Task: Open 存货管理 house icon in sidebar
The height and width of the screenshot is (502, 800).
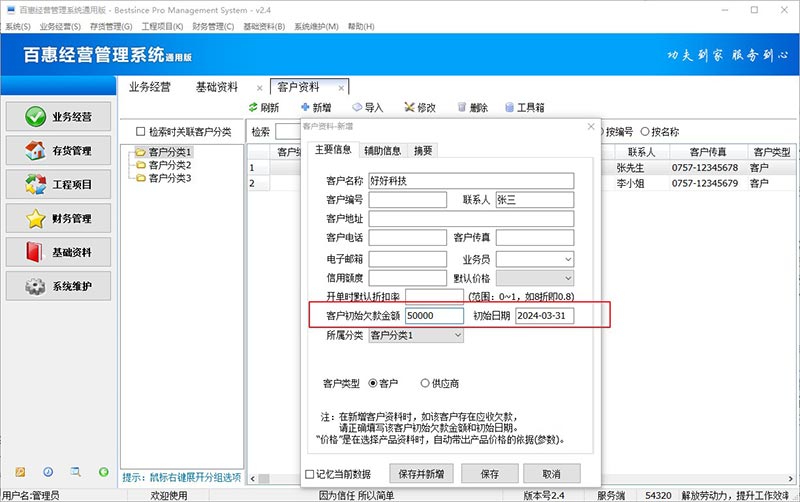Action: [x=35, y=150]
